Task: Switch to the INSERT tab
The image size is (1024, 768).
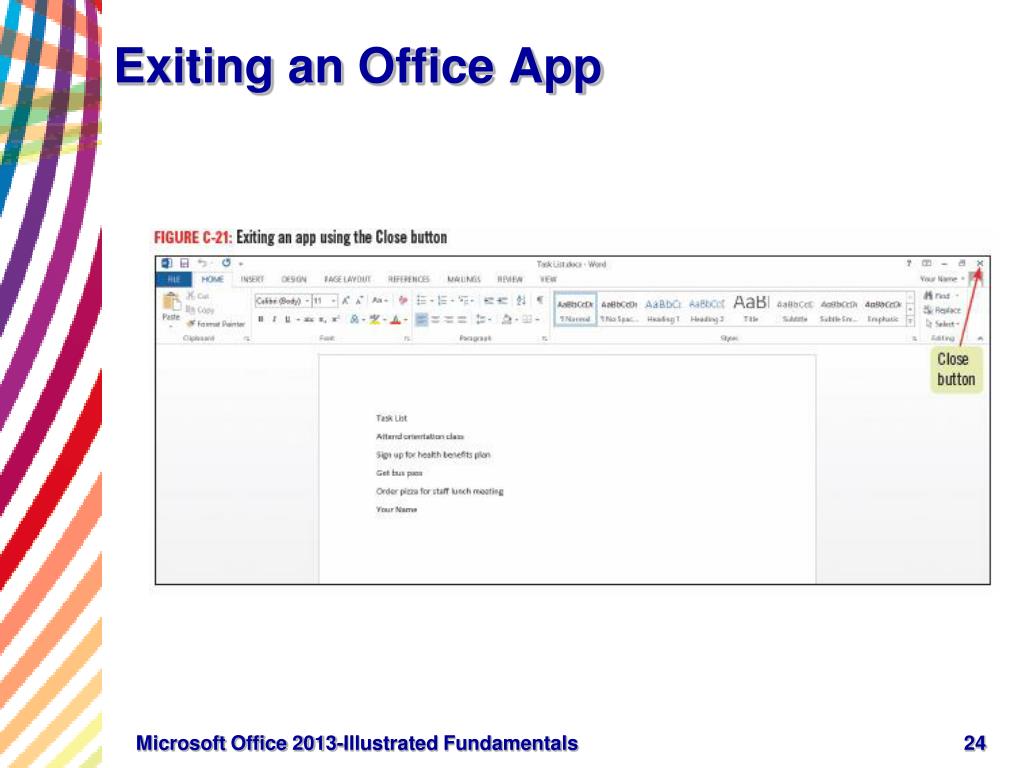Action: pos(252,279)
